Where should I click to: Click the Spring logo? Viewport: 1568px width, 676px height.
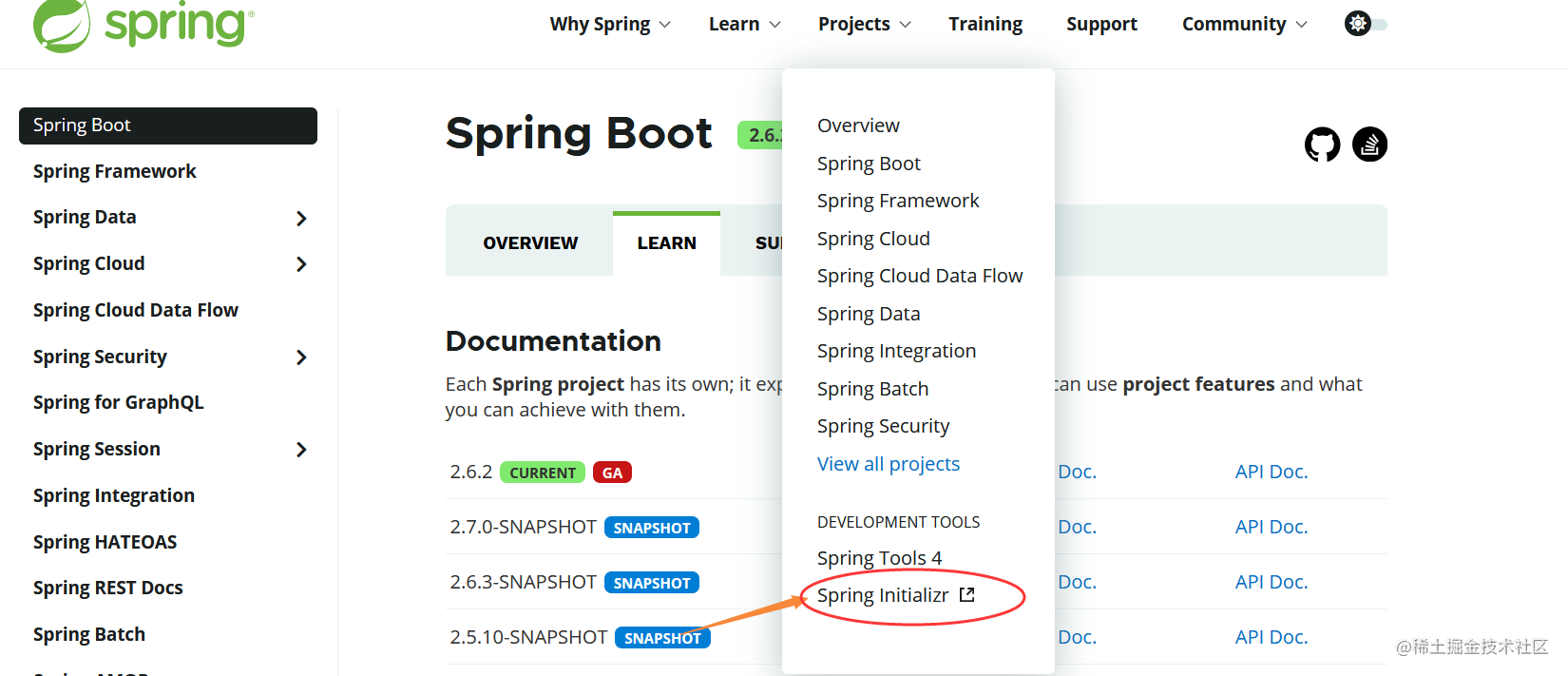(x=143, y=25)
